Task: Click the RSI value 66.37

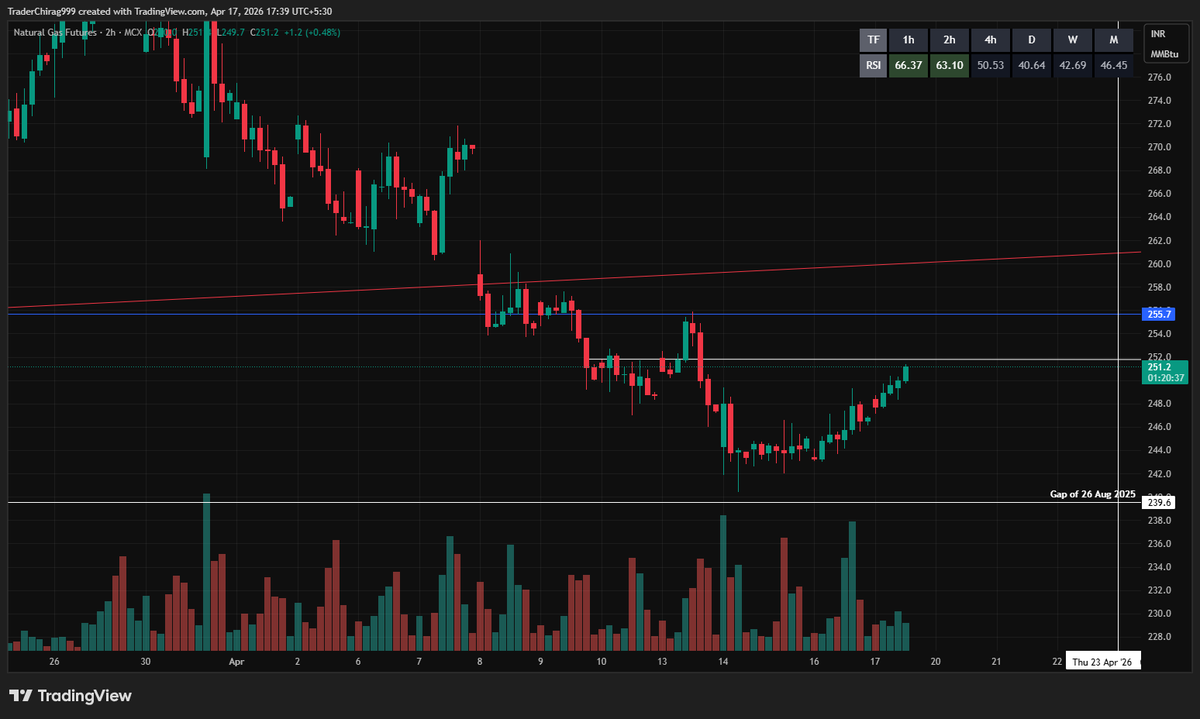Action: [908, 66]
